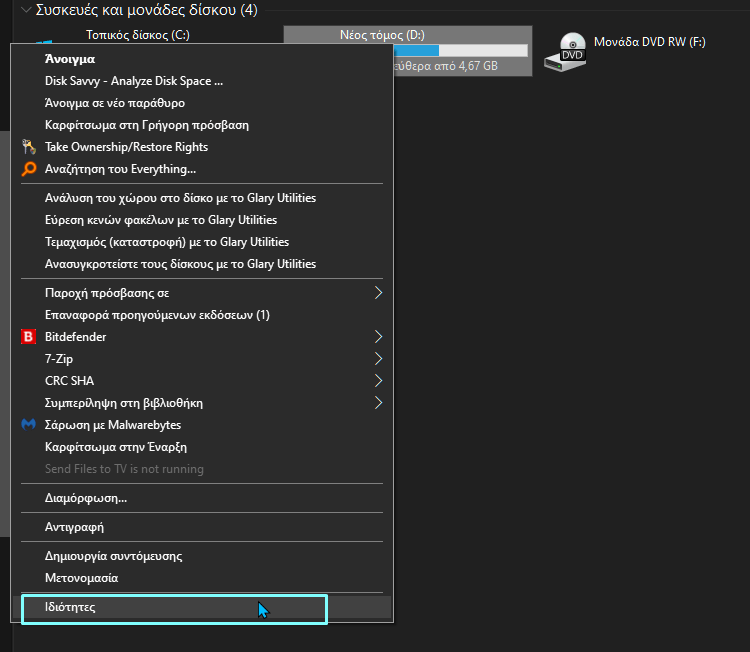
Task: Choose Μετονομασία to rename the drive
Action: (x=202, y=578)
